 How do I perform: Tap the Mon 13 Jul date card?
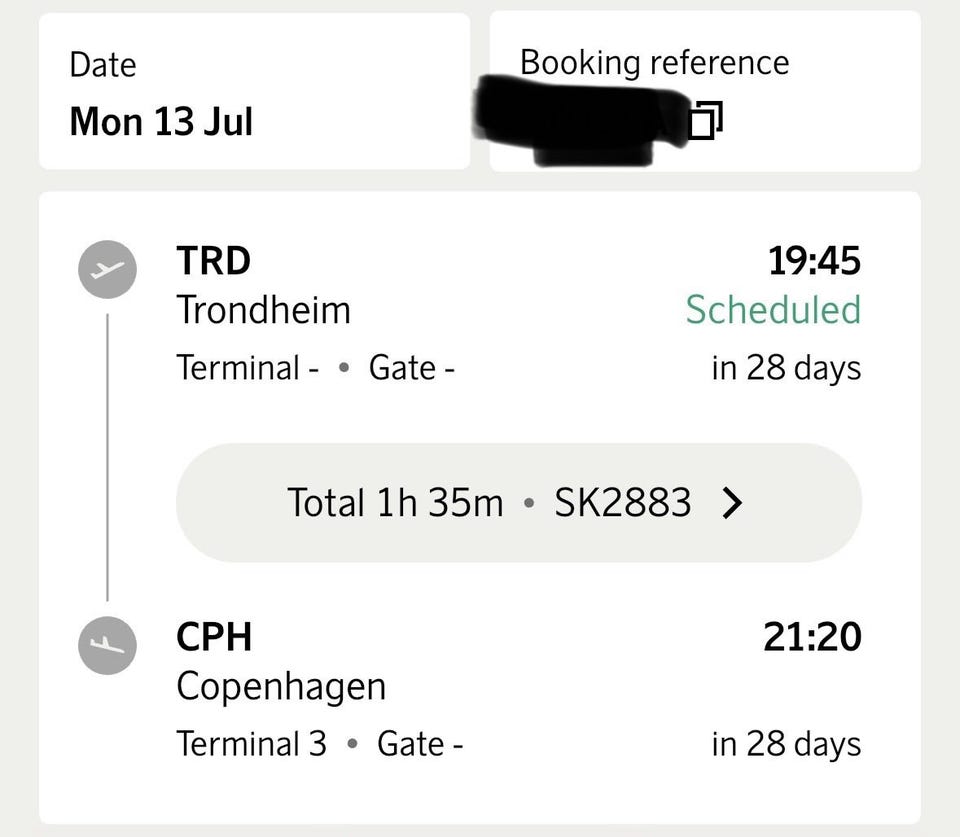tap(255, 91)
